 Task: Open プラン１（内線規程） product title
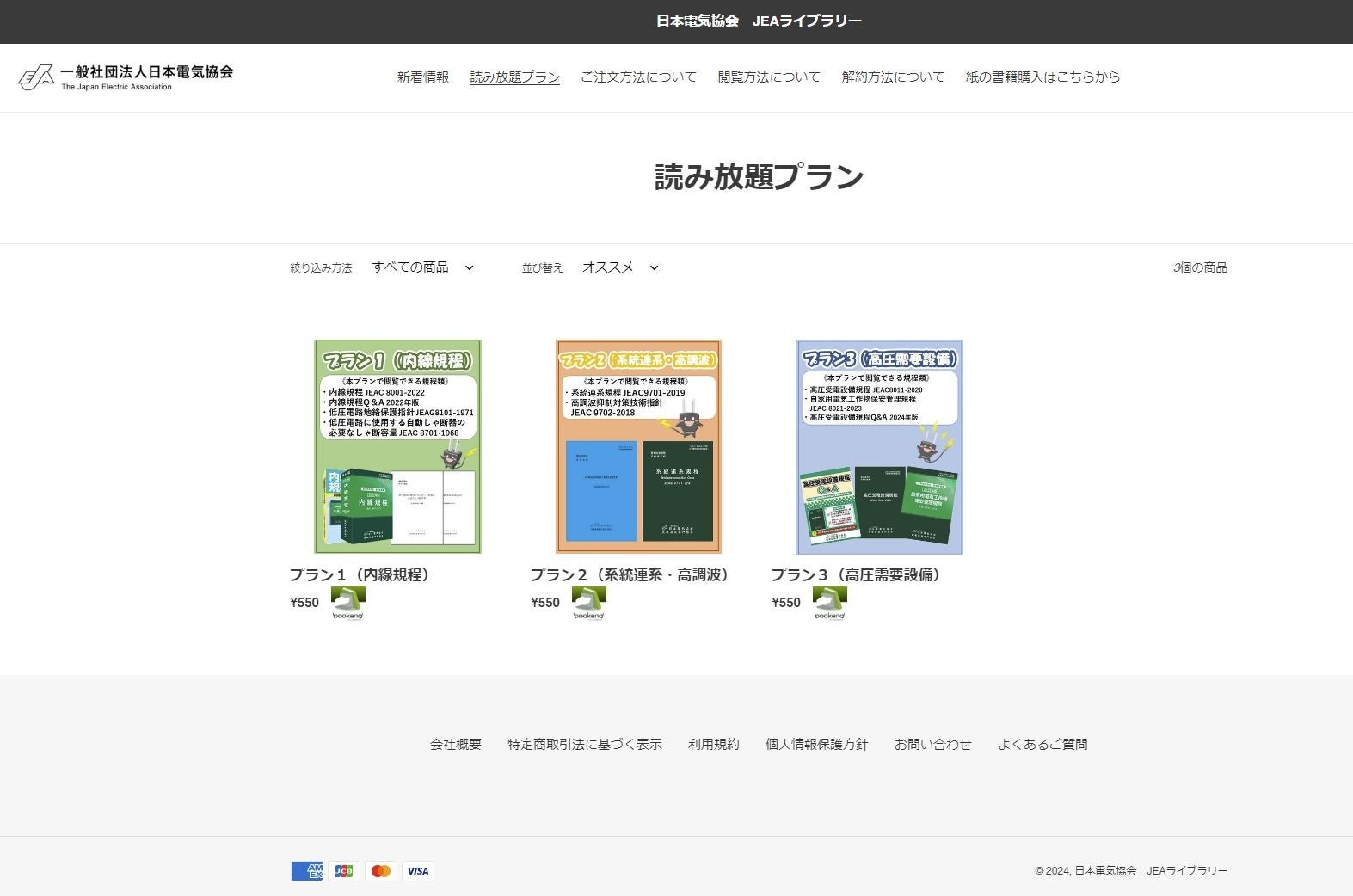(362, 574)
